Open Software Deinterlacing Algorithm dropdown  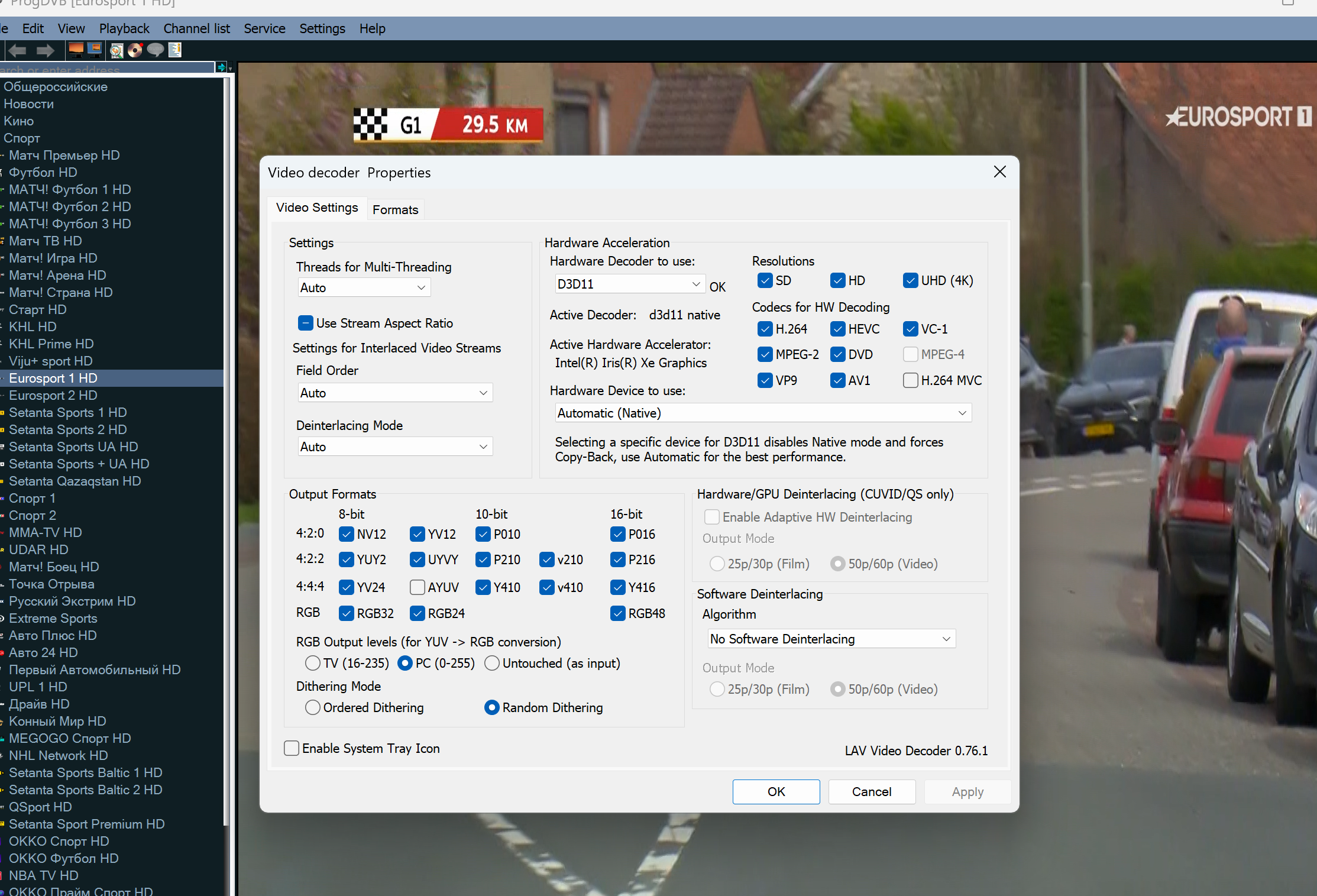830,639
